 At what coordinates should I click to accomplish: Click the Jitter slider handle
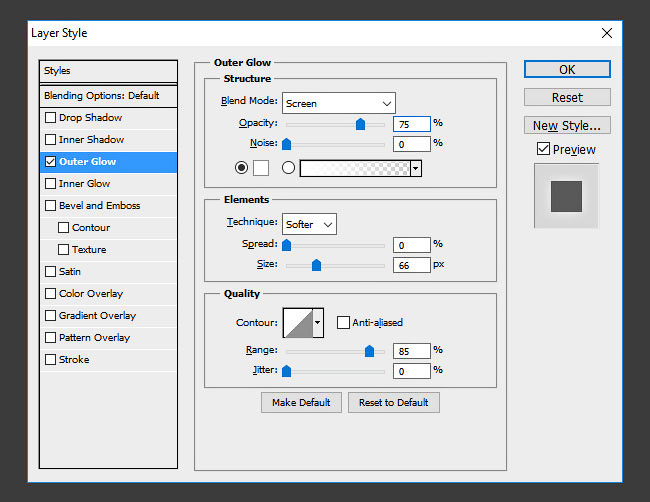tap(286, 371)
